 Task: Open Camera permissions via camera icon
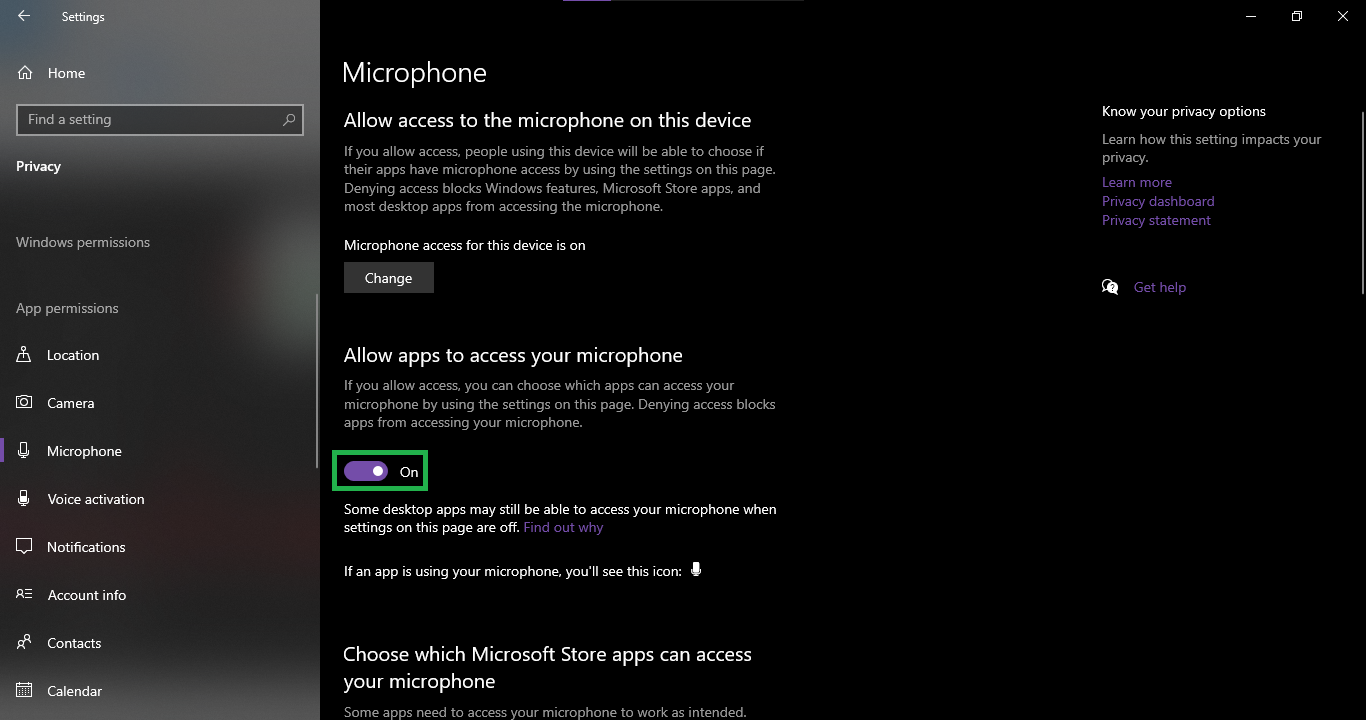click(24, 403)
